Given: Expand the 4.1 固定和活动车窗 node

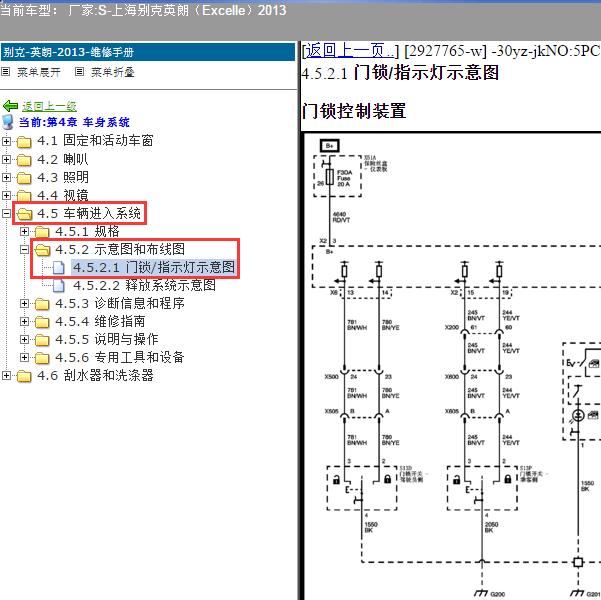Looking at the screenshot, I should click(x=6, y=141).
